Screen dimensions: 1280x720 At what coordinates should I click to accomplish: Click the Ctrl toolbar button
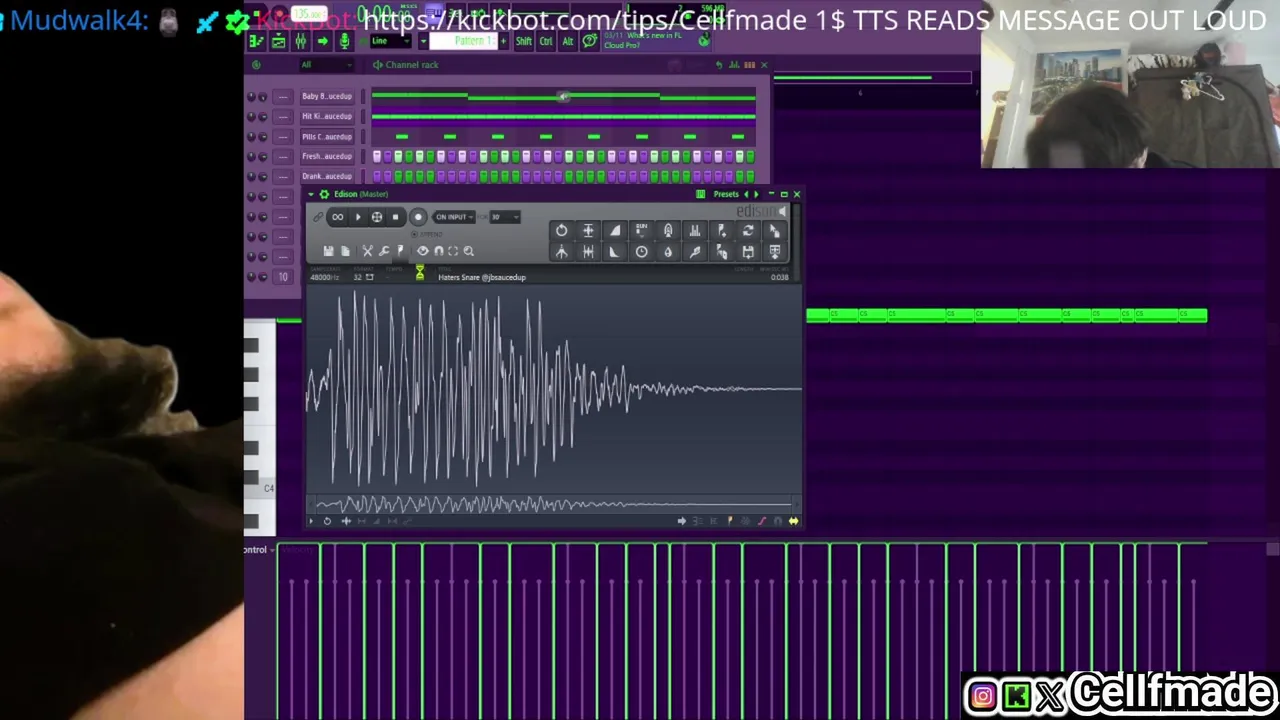click(546, 41)
